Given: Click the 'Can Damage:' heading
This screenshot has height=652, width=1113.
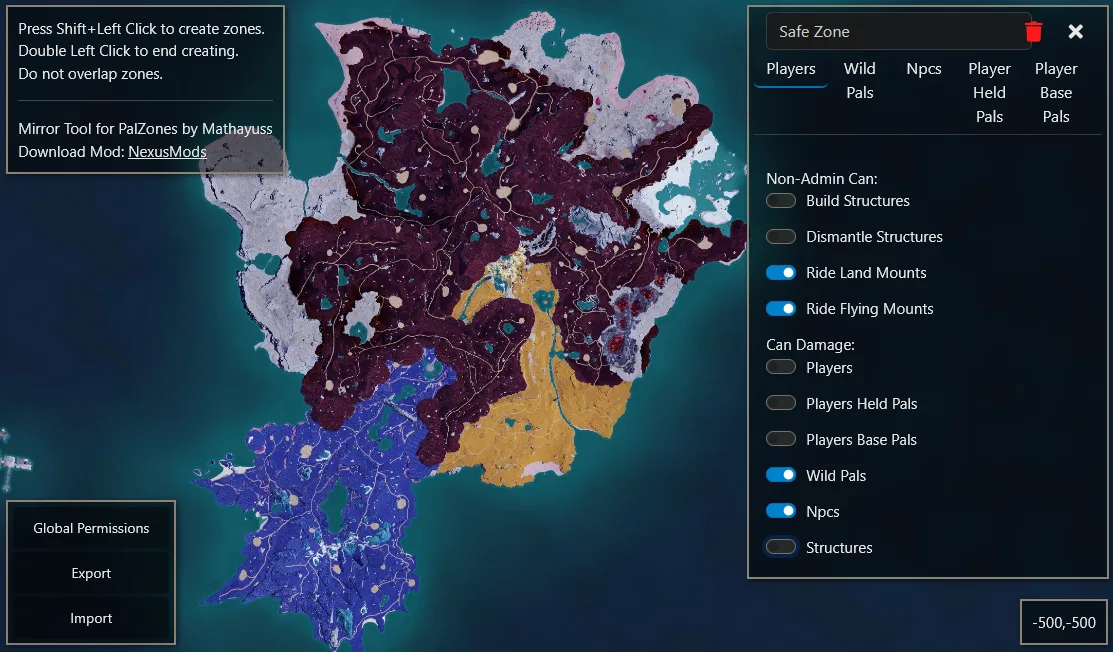Looking at the screenshot, I should [810, 345].
